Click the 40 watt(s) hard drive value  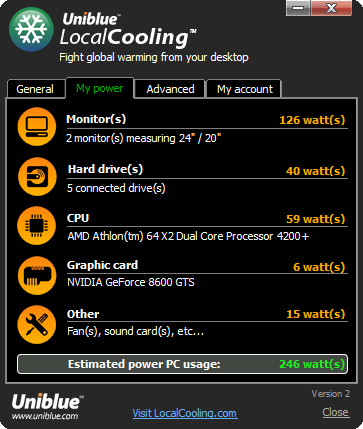click(315, 171)
